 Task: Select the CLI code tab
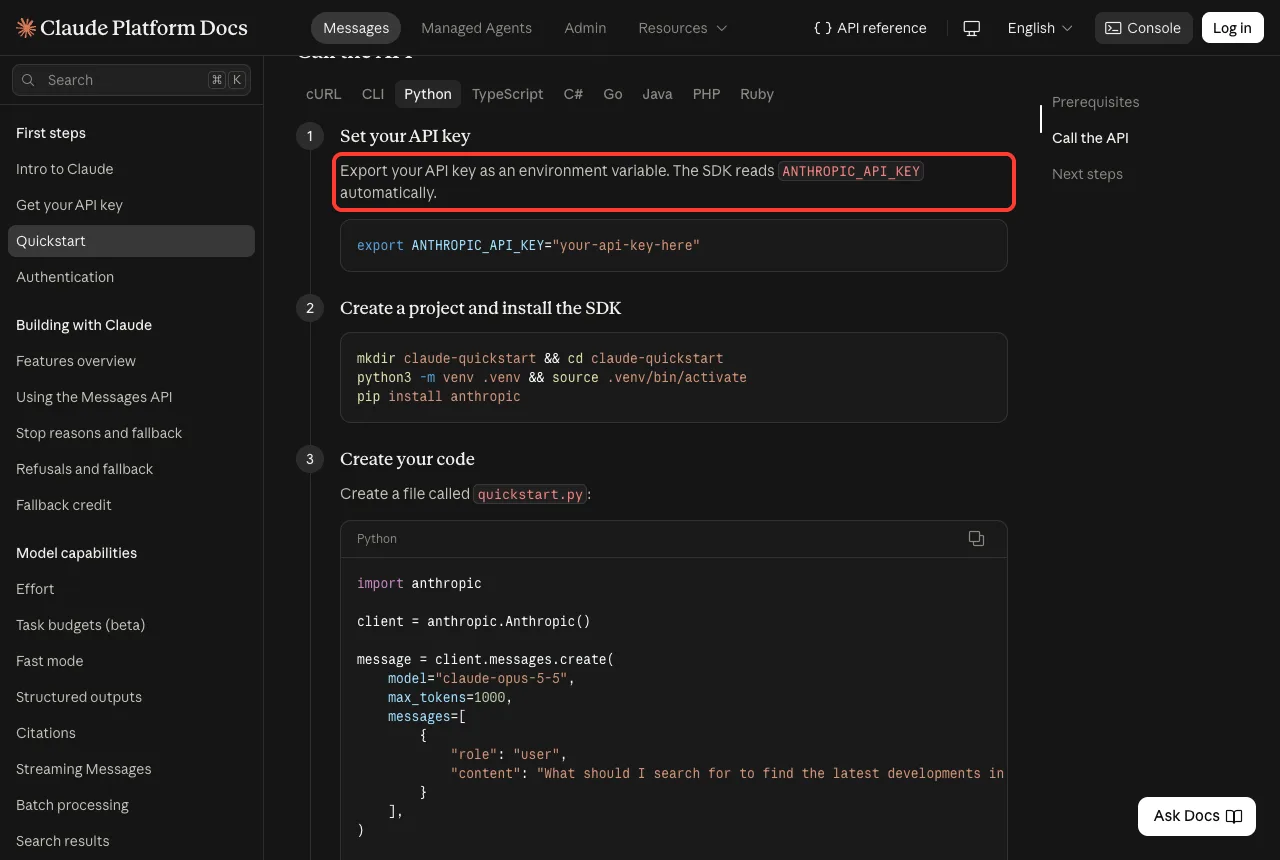[373, 94]
